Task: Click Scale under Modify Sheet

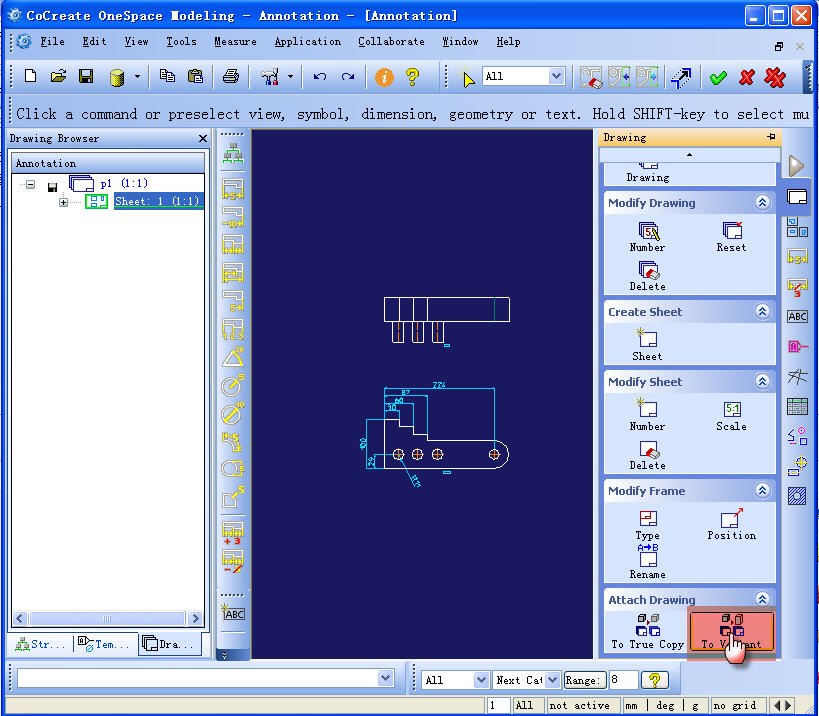Action: (x=731, y=416)
